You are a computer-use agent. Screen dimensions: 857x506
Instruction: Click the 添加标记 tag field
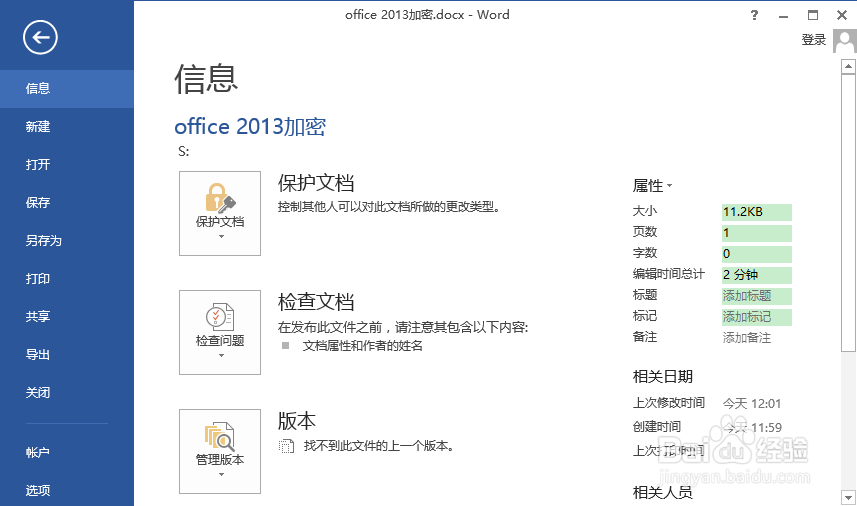[756, 317]
